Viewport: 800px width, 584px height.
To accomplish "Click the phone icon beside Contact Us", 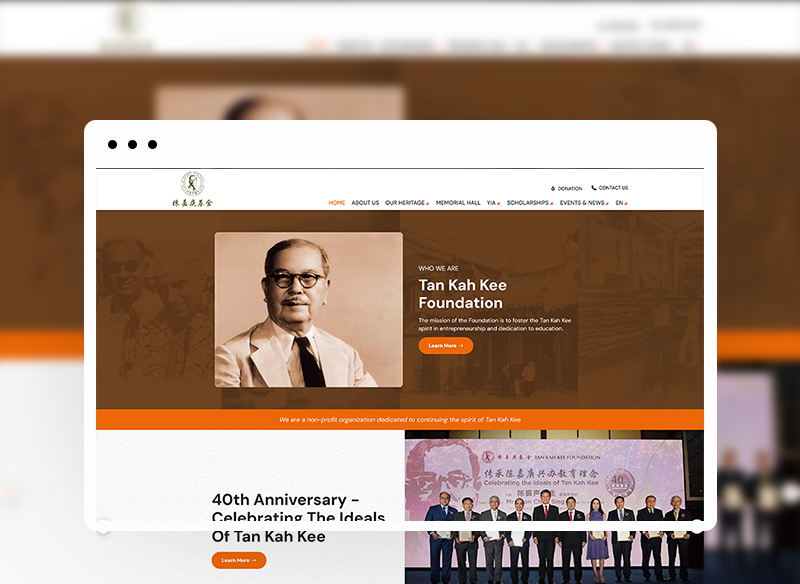I will (594, 188).
